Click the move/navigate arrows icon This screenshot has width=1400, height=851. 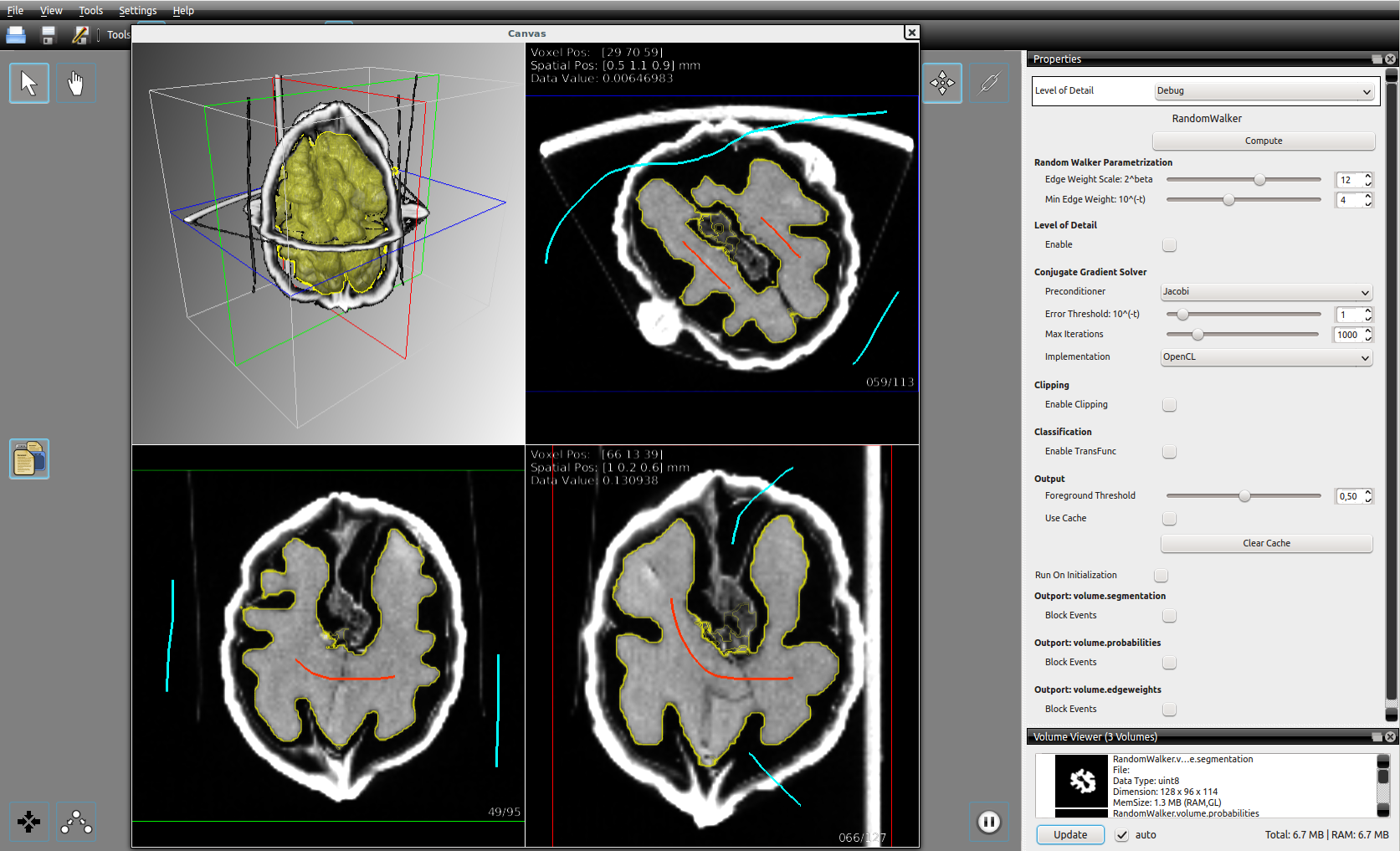[x=942, y=83]
